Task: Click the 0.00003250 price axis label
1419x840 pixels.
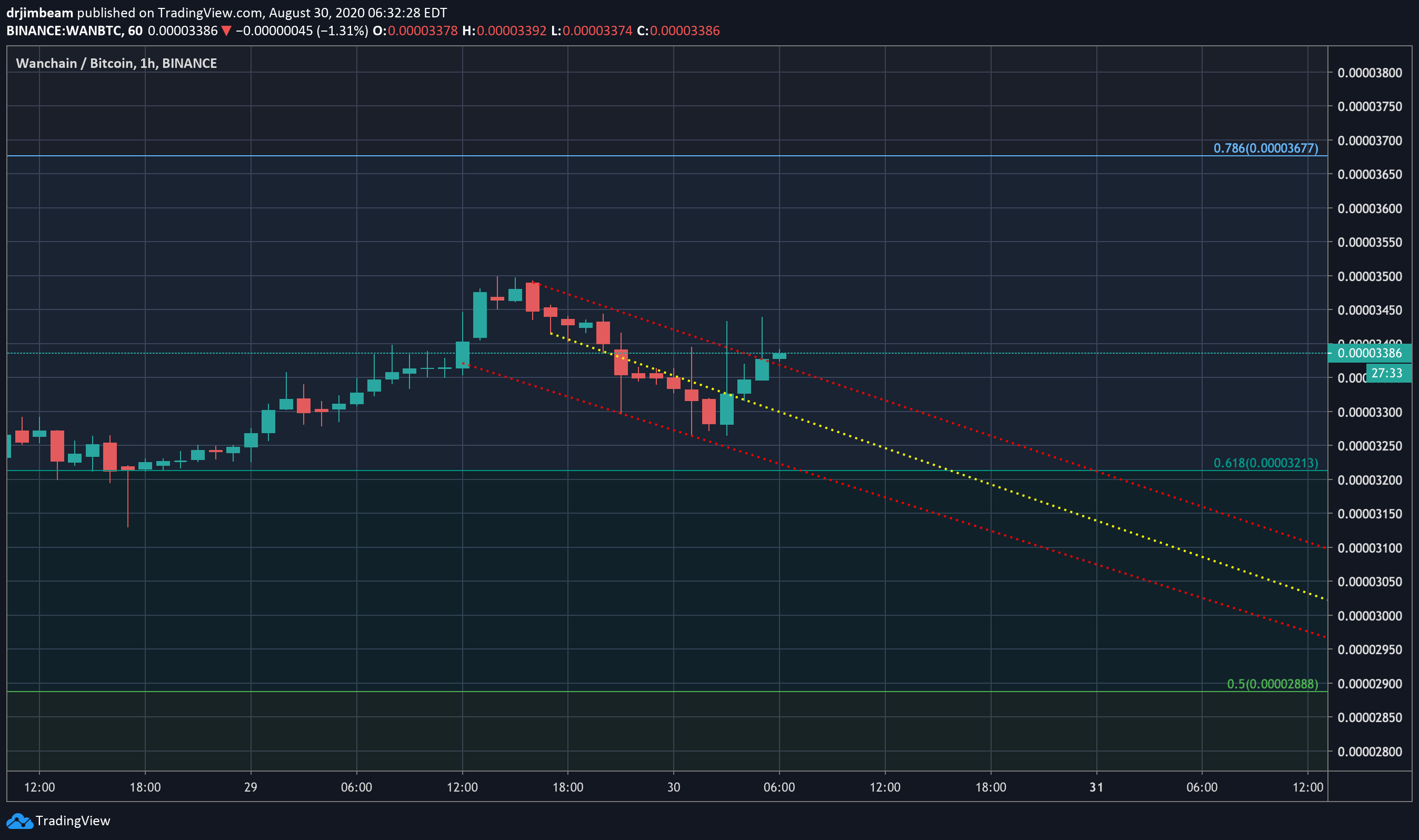Action: coord(1370,446)
